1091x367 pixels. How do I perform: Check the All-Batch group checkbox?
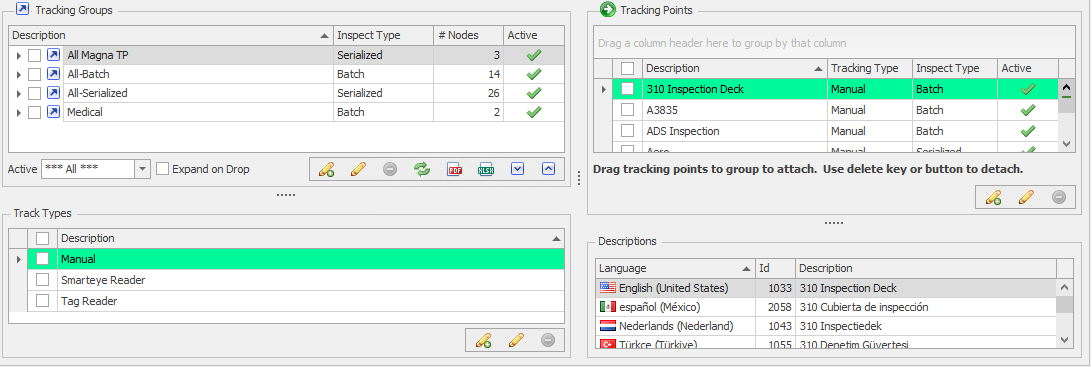pyautogui.click(x=34, y=75)
